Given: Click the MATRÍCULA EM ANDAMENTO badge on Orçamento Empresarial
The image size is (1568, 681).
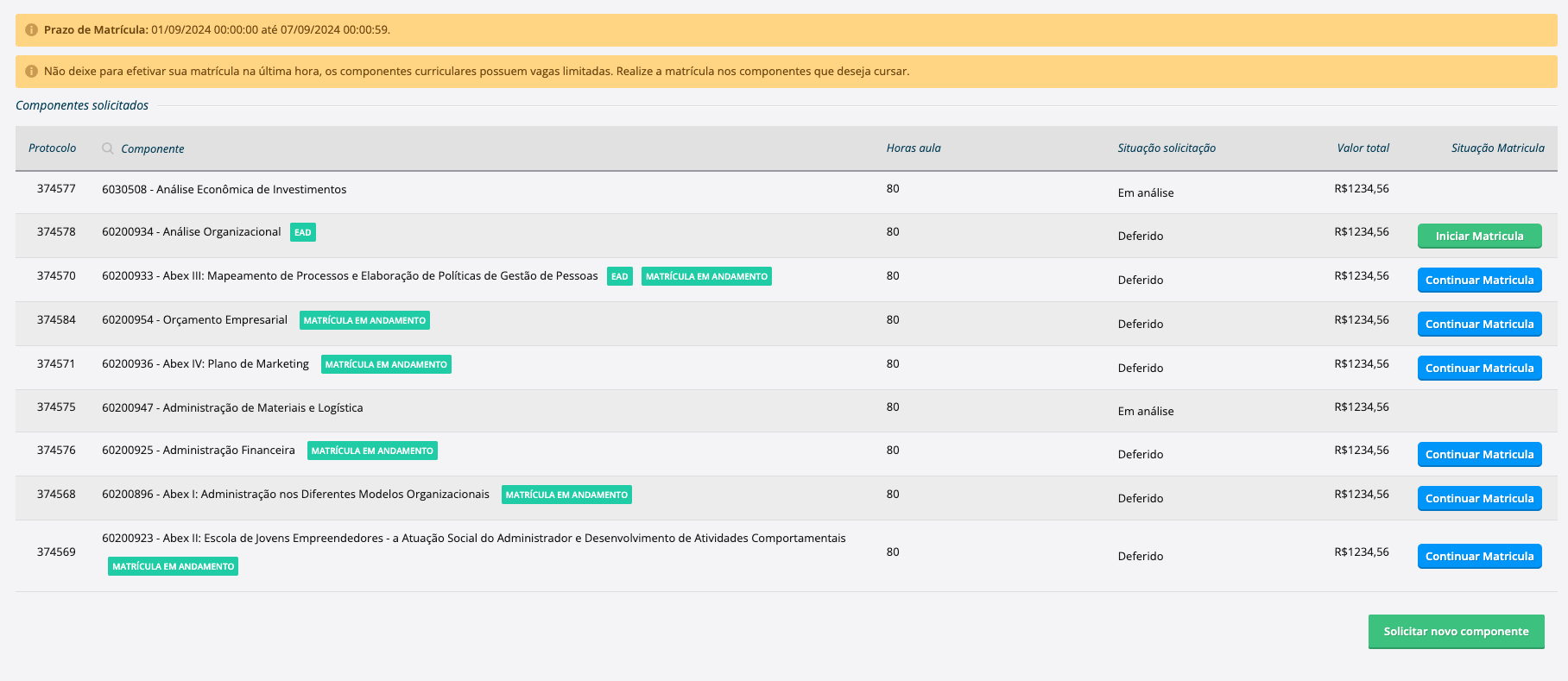Looking at the screenshot, I should click(x=364, y=320).
